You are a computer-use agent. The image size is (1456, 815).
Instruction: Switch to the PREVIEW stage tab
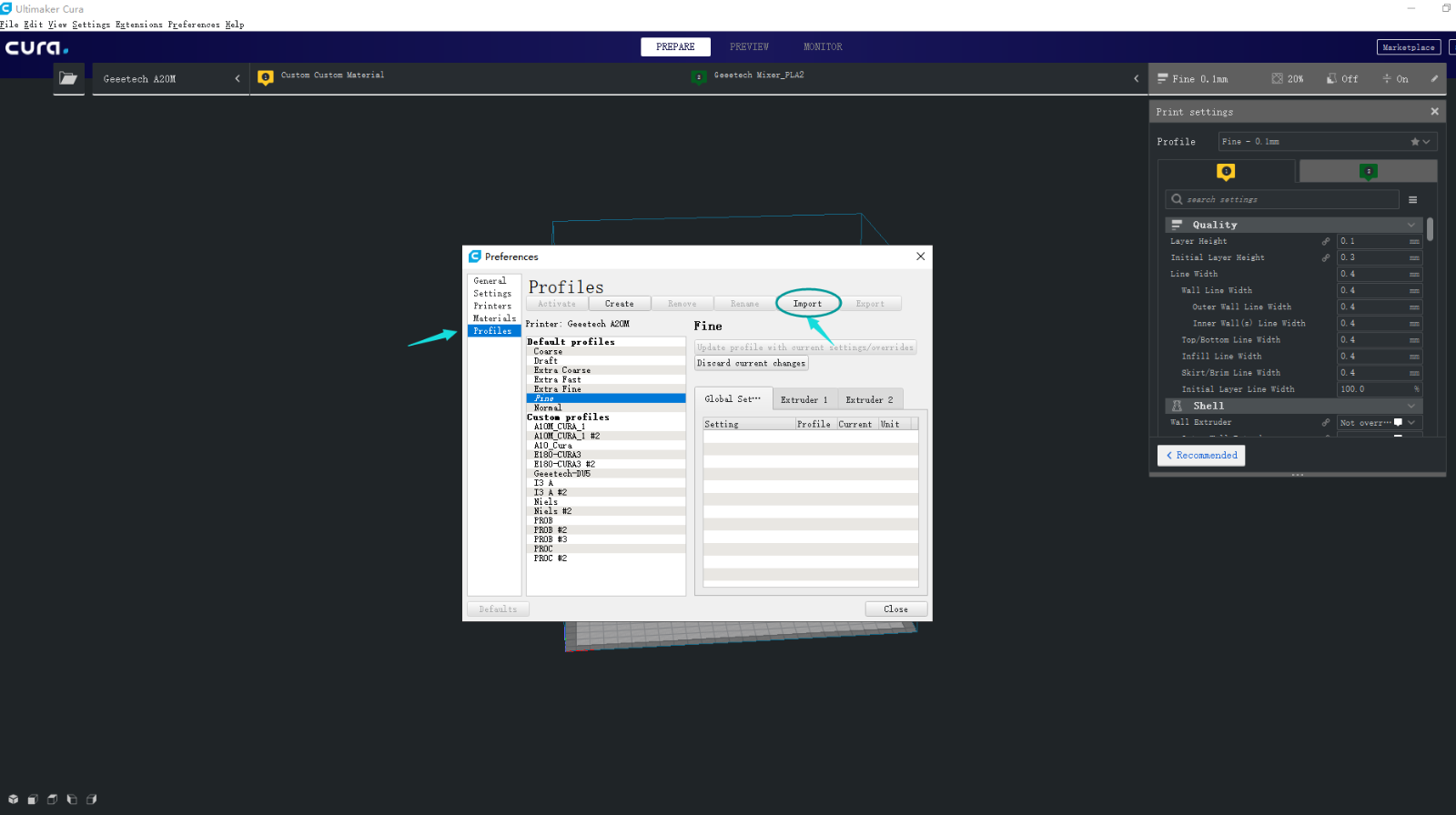tap(749, 47)
